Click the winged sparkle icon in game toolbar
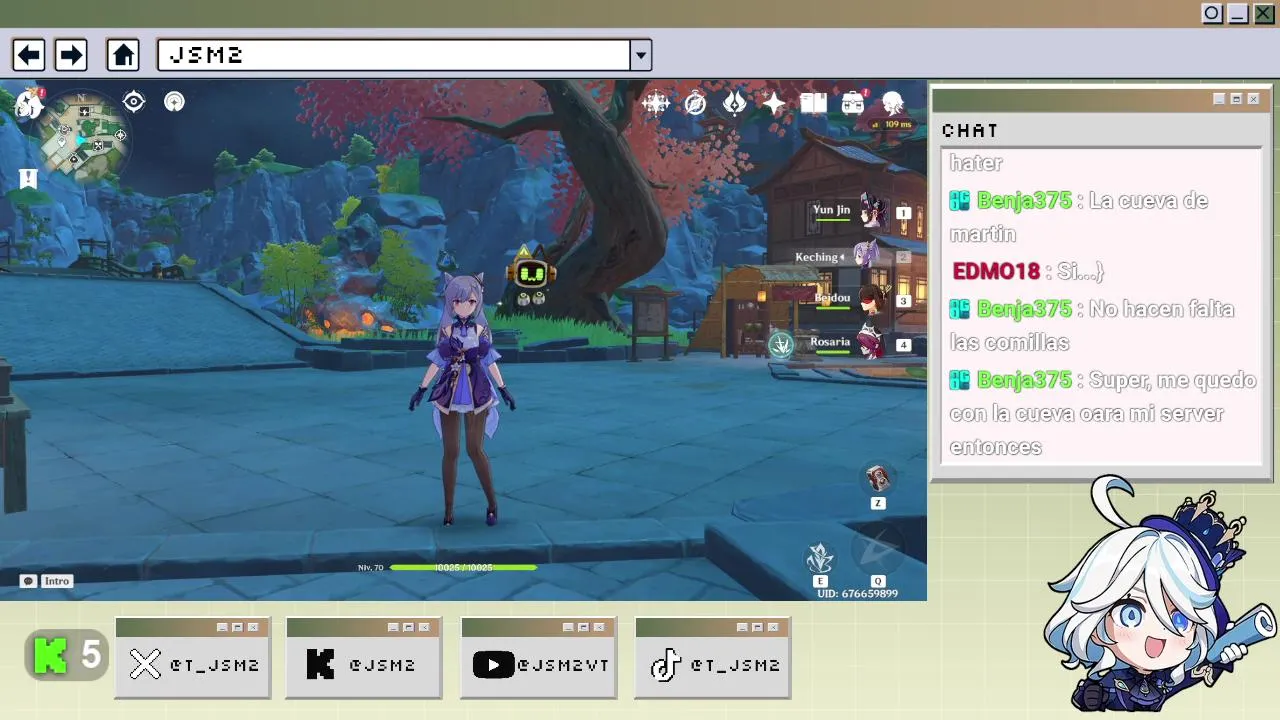 pyautogui.click(x=656, y=102)
